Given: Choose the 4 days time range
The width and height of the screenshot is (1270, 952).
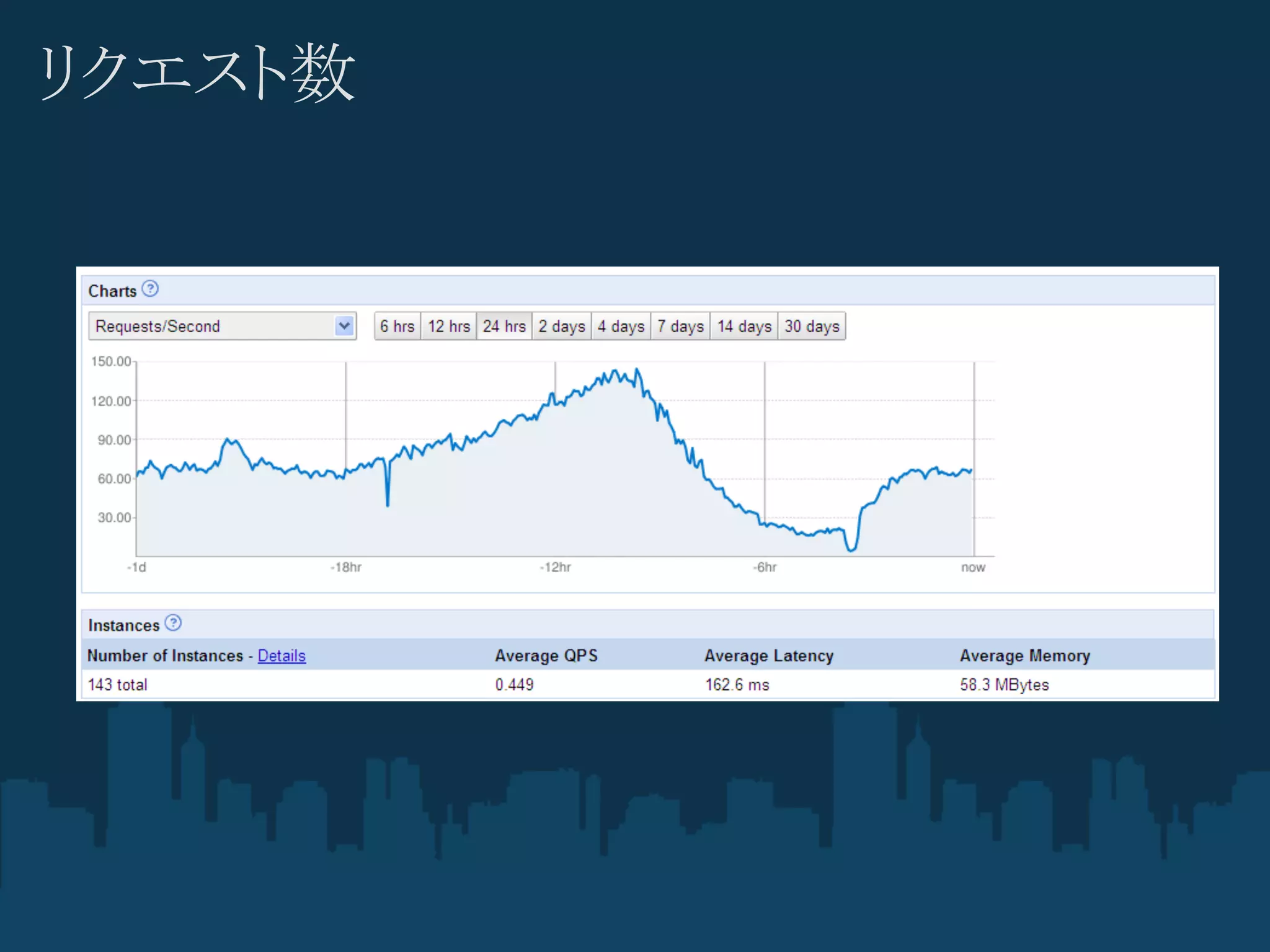Looking at the screenshot, I should (x=621, y=326).
